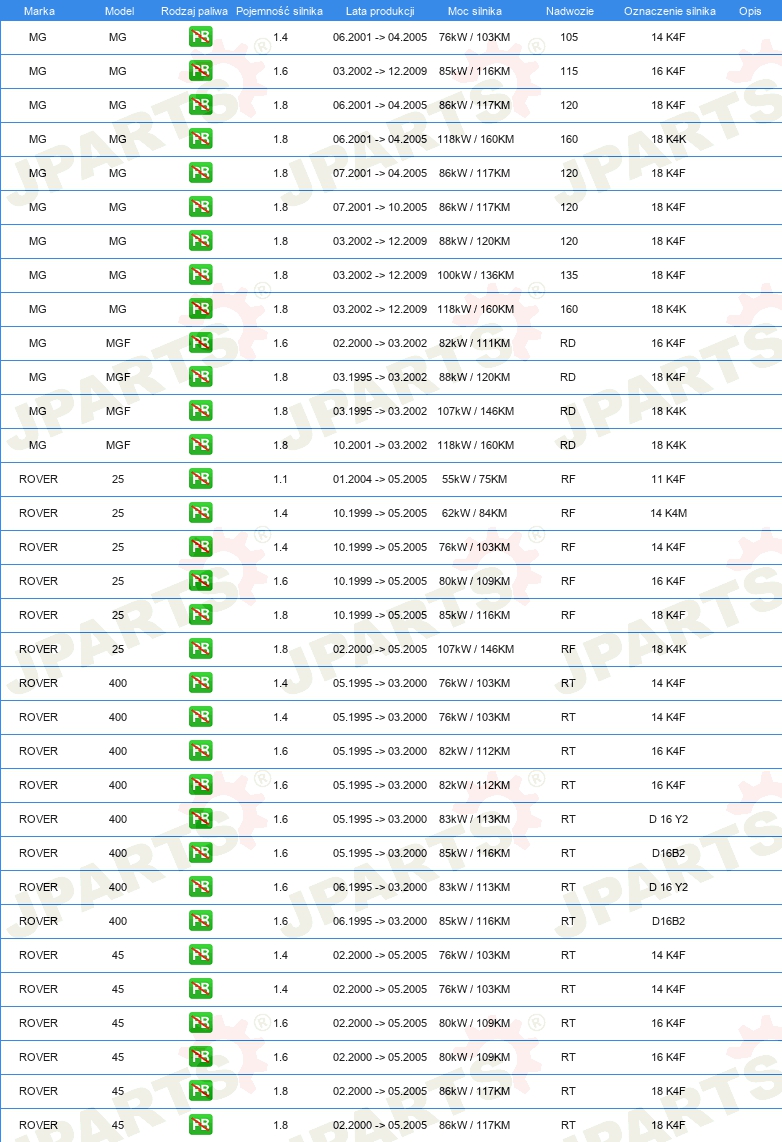Image resolution: width=782 pixels, height=1142 pixels.
Task: Select the '1.1' engine capacity cell
Action: (280, 479)
